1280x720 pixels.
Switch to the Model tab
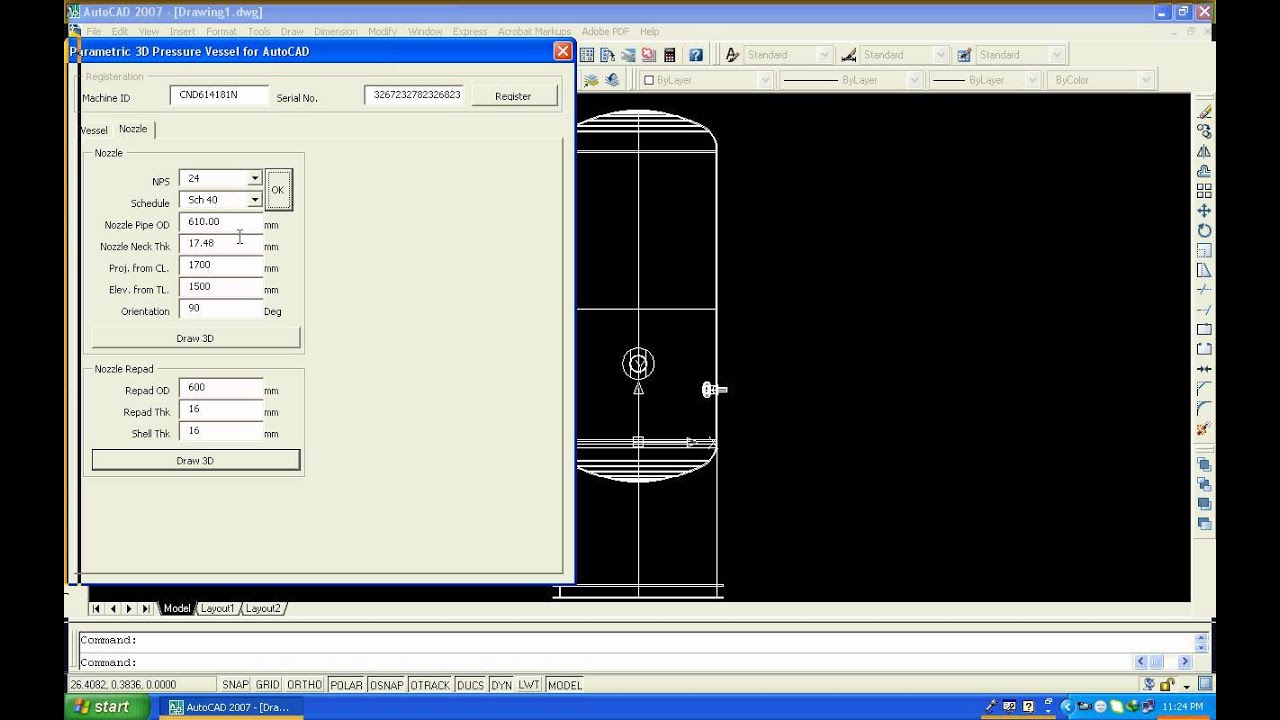(176, 608)
